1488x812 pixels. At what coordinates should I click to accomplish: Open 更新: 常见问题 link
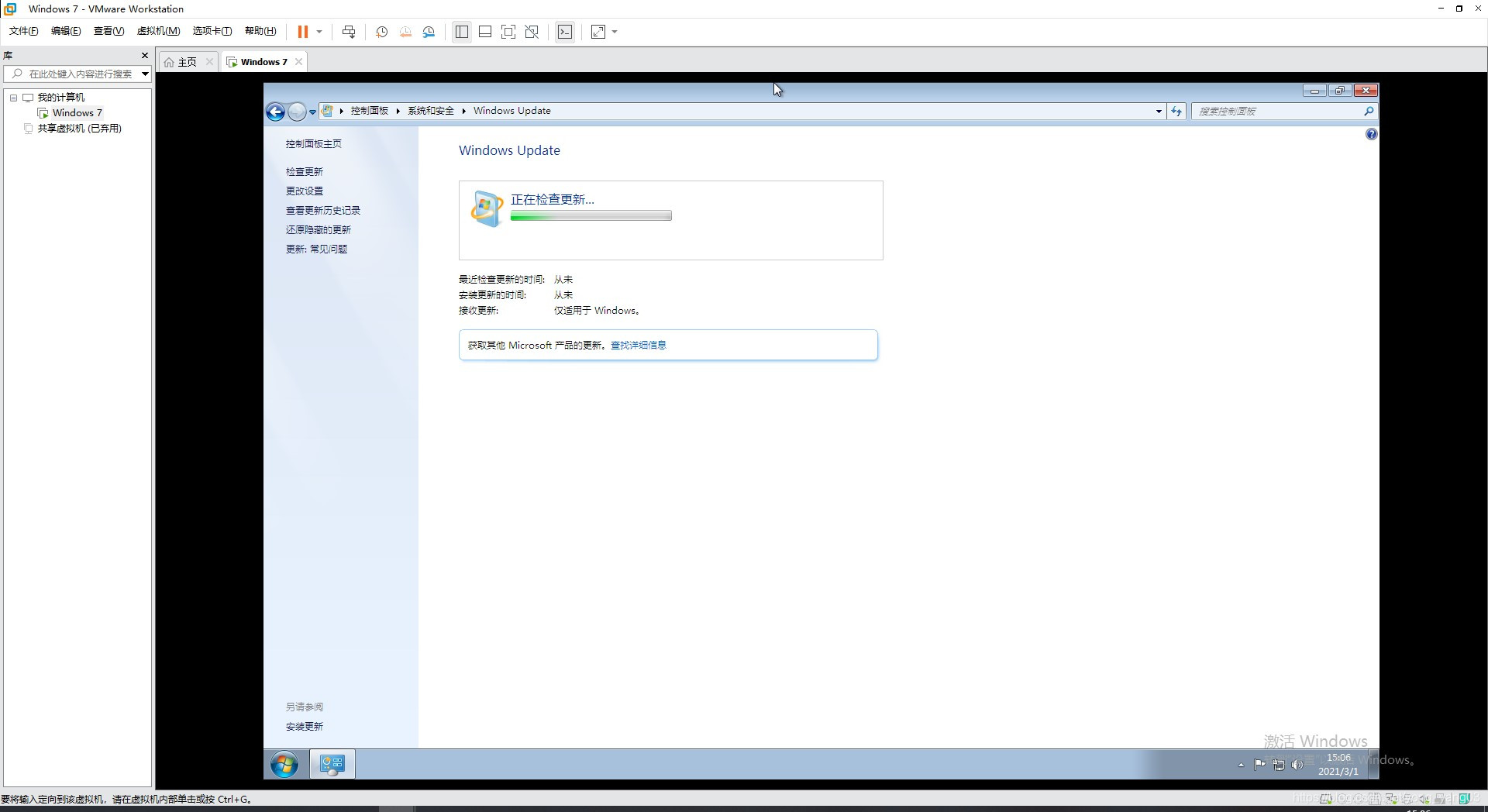coord(316,249)
